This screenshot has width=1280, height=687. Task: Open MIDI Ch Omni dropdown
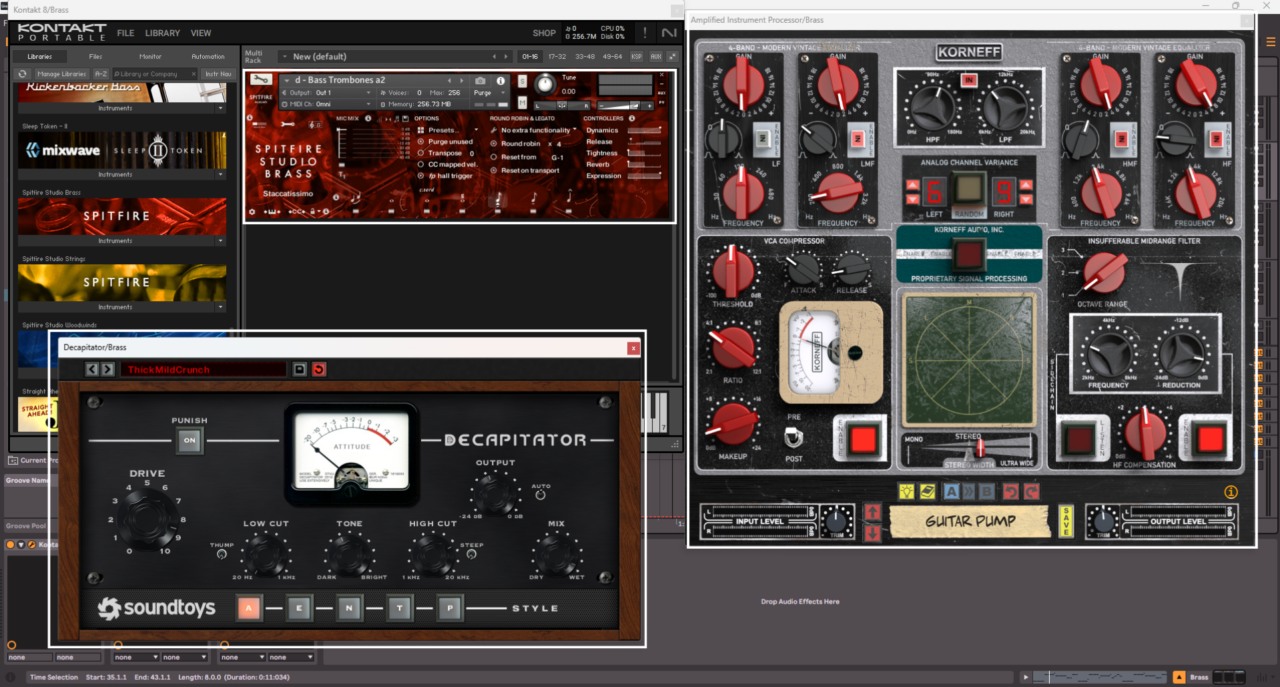pos(330,104)
